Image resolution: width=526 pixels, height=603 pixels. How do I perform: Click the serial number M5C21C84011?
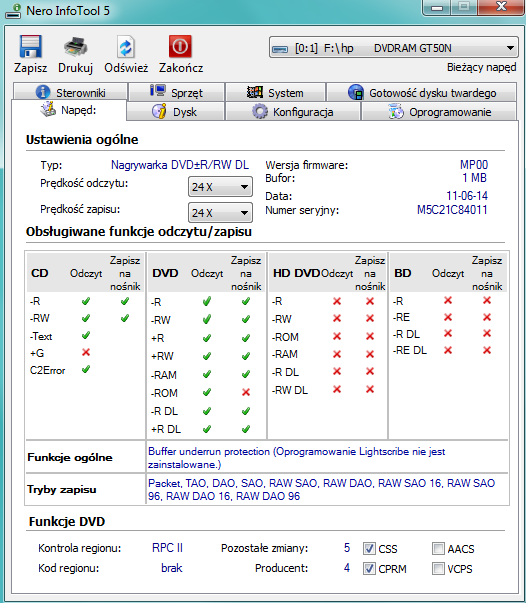click(452, 210)
